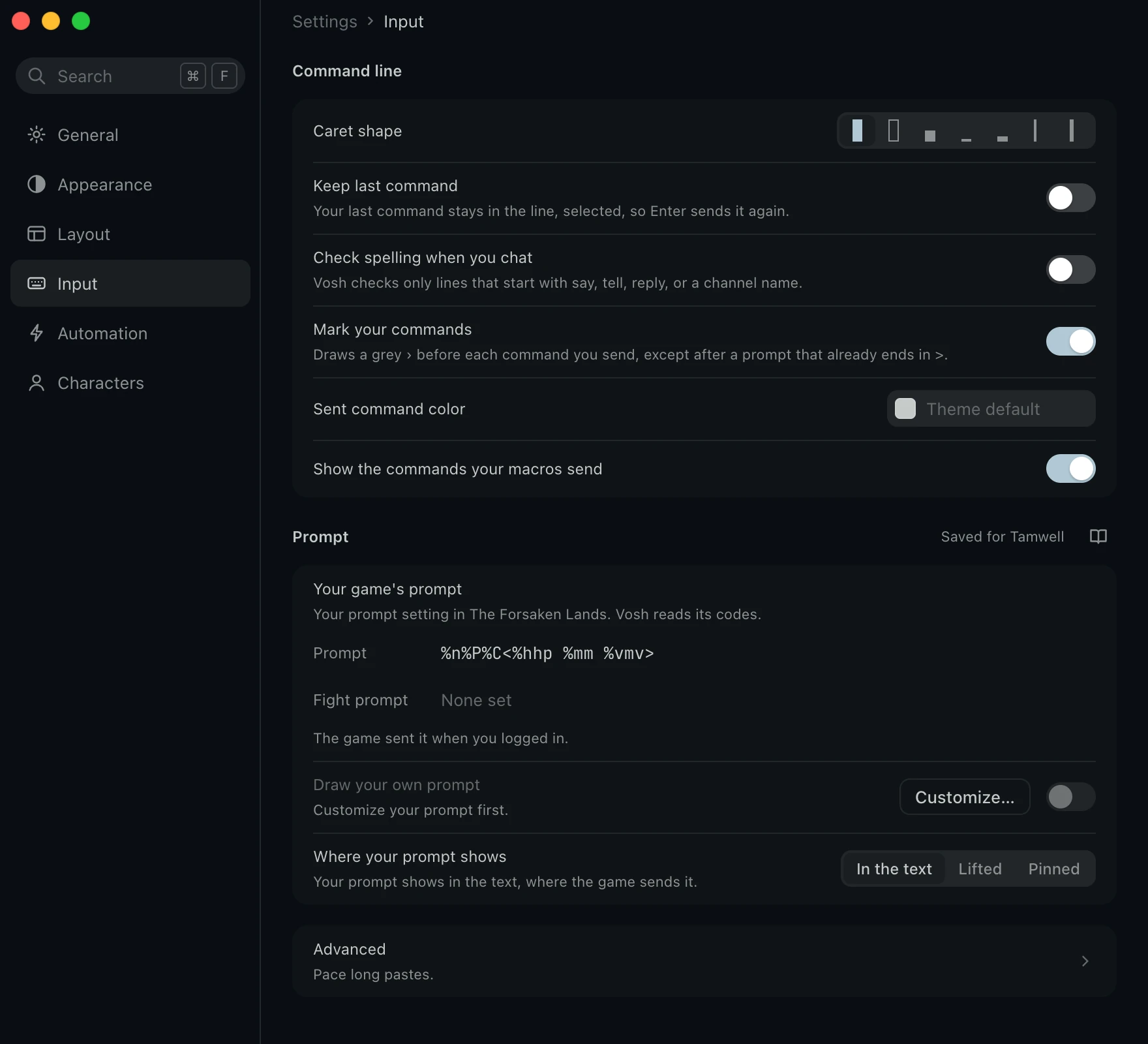Open the Sent command color Theme default picker
Image resolution: width=1148 pixels, height=1044 pixels.
coord(991,408)
